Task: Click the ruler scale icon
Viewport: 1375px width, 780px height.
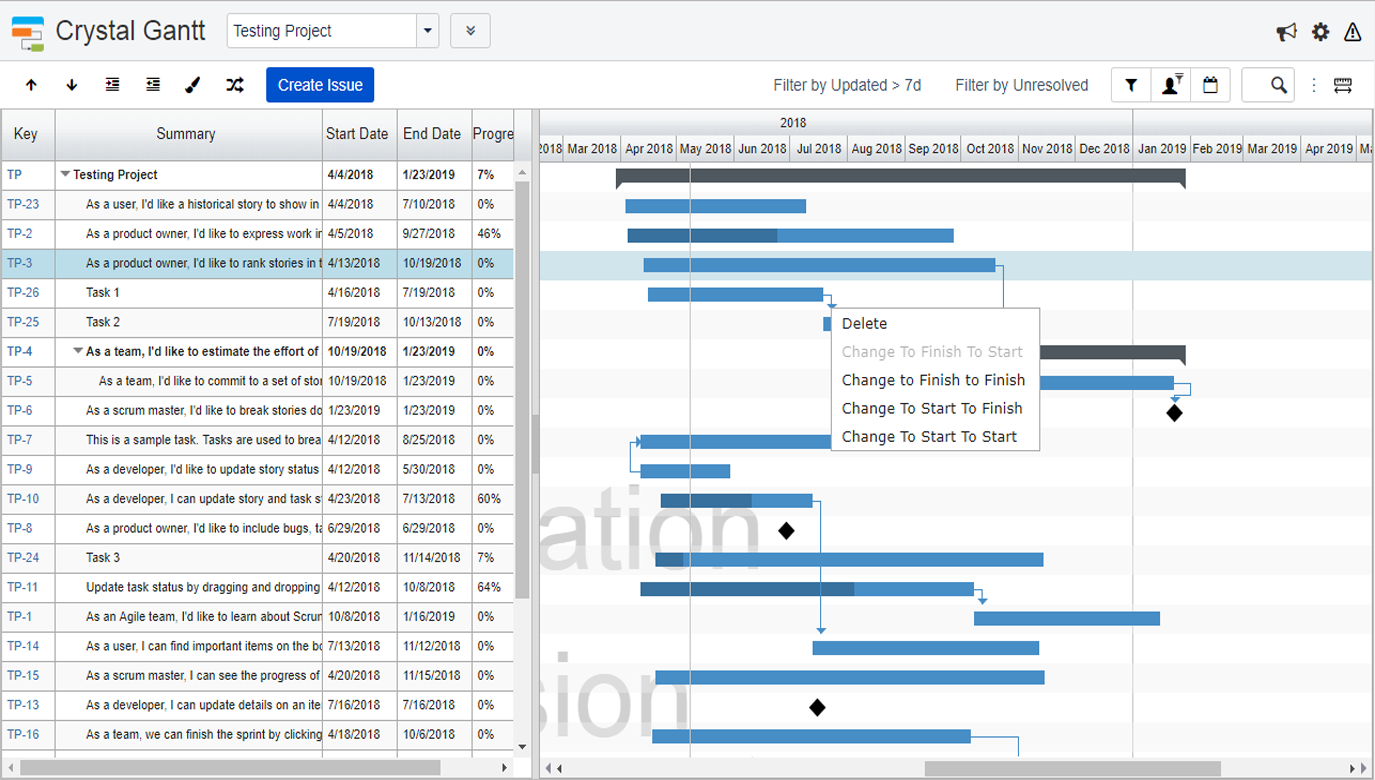Action: [1343, 85]
